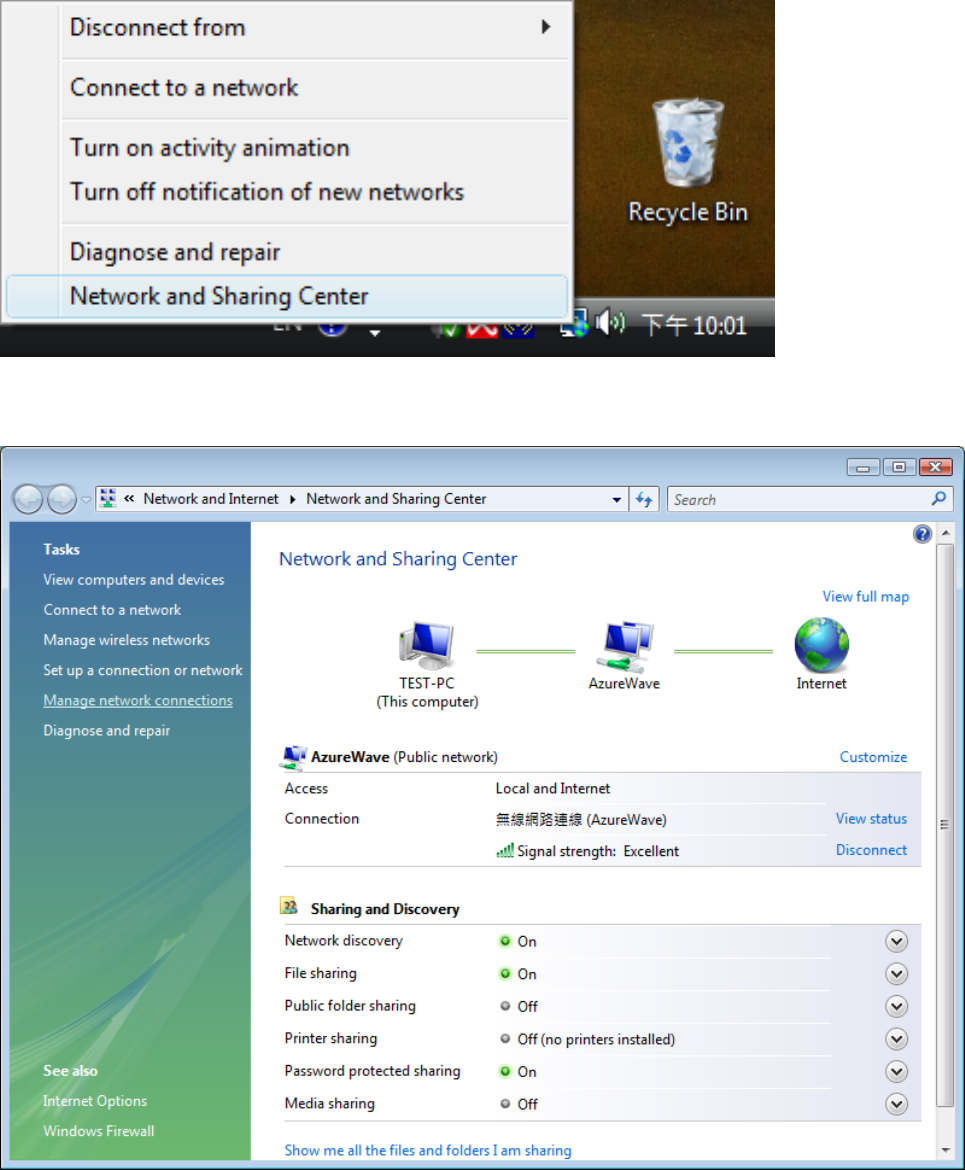Click the search magnifier icon

(939, 498)
